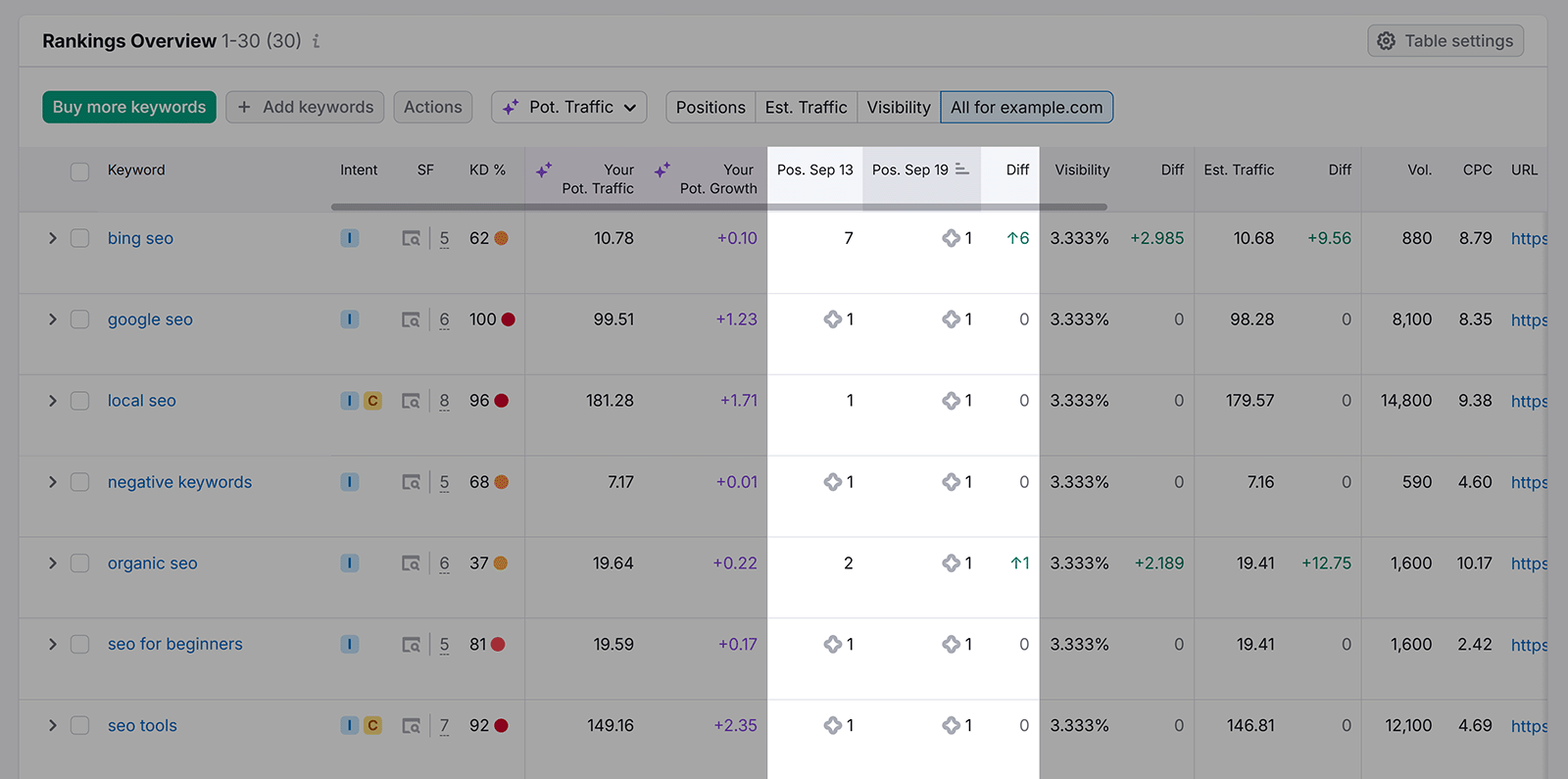Toggle the select-all checkbox in the header

pos(80,171)
